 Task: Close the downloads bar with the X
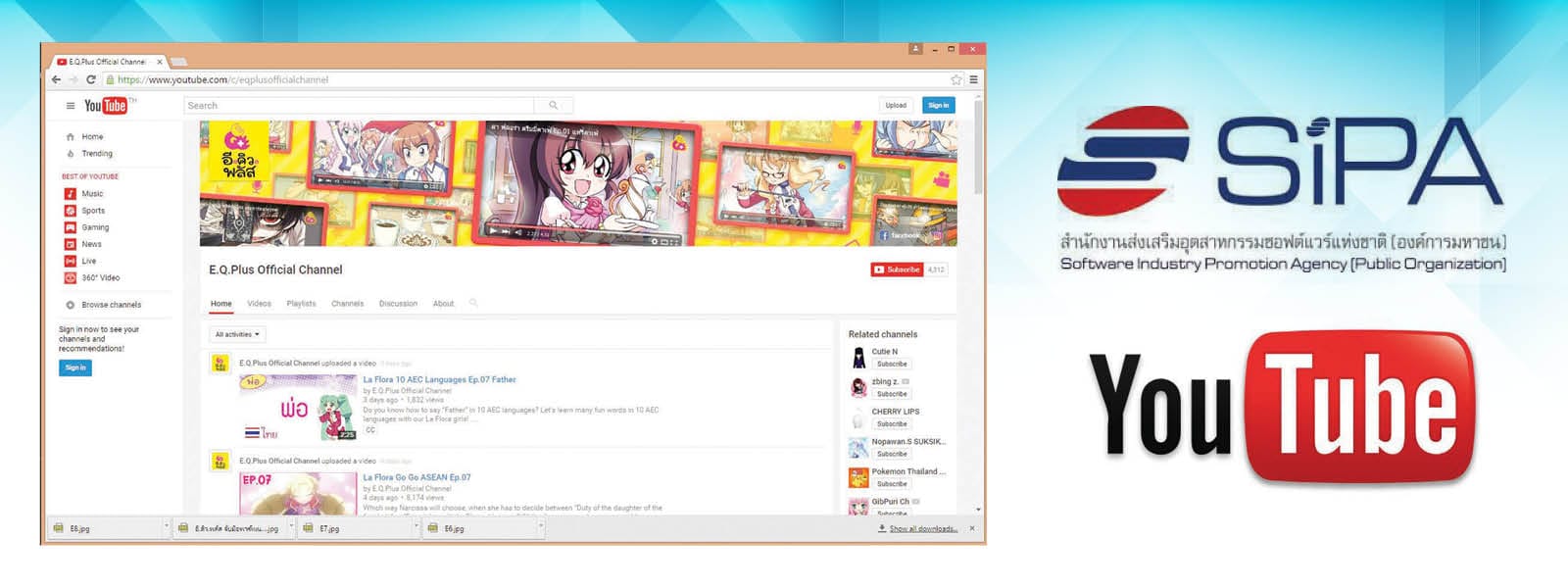click(972, 528)
